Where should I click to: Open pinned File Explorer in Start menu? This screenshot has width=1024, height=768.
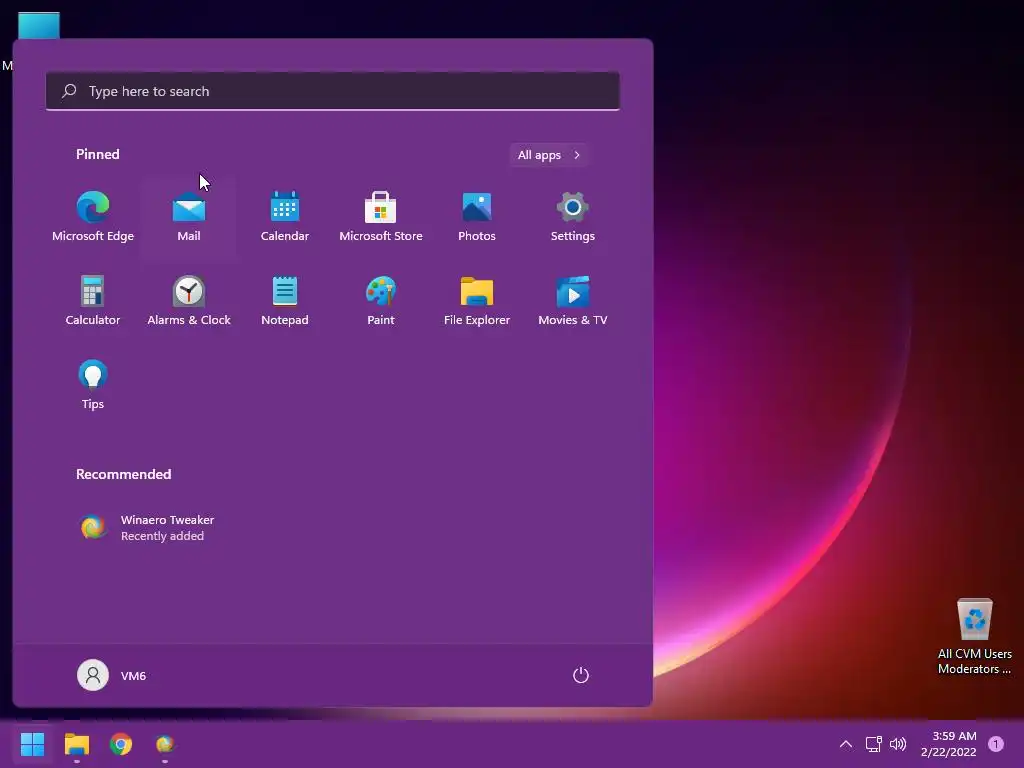coord(477,301)
